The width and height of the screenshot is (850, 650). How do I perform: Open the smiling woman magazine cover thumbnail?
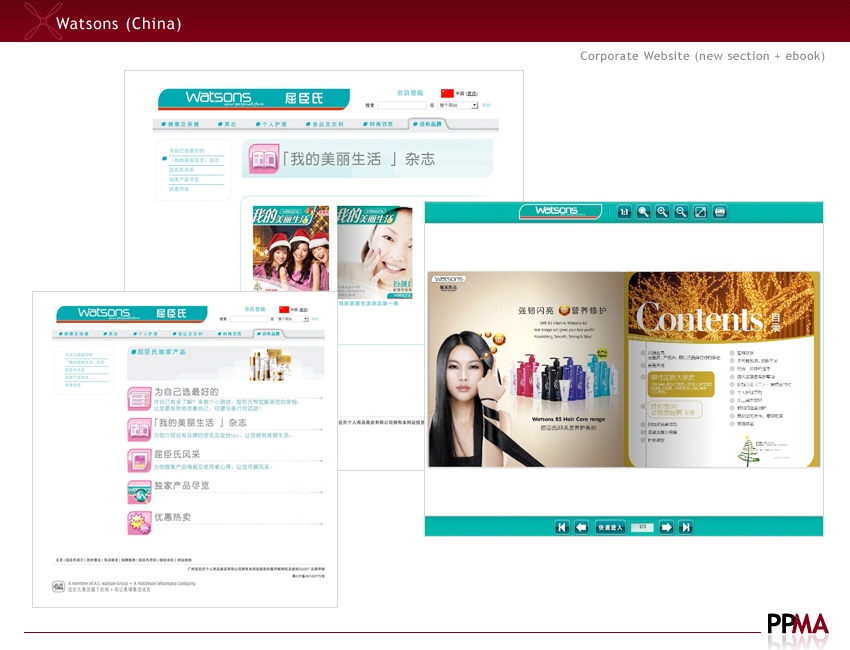tap(375, 252)
